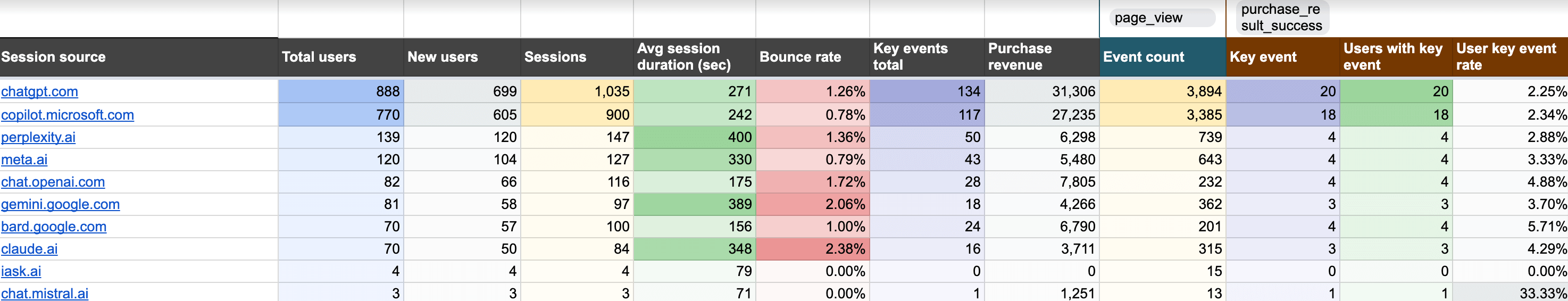This screenshot has width=1568, height=301.
Task: Select gemini bounce rate cell 2.06%
Action: pyautogui.click(x=813, y=204)
